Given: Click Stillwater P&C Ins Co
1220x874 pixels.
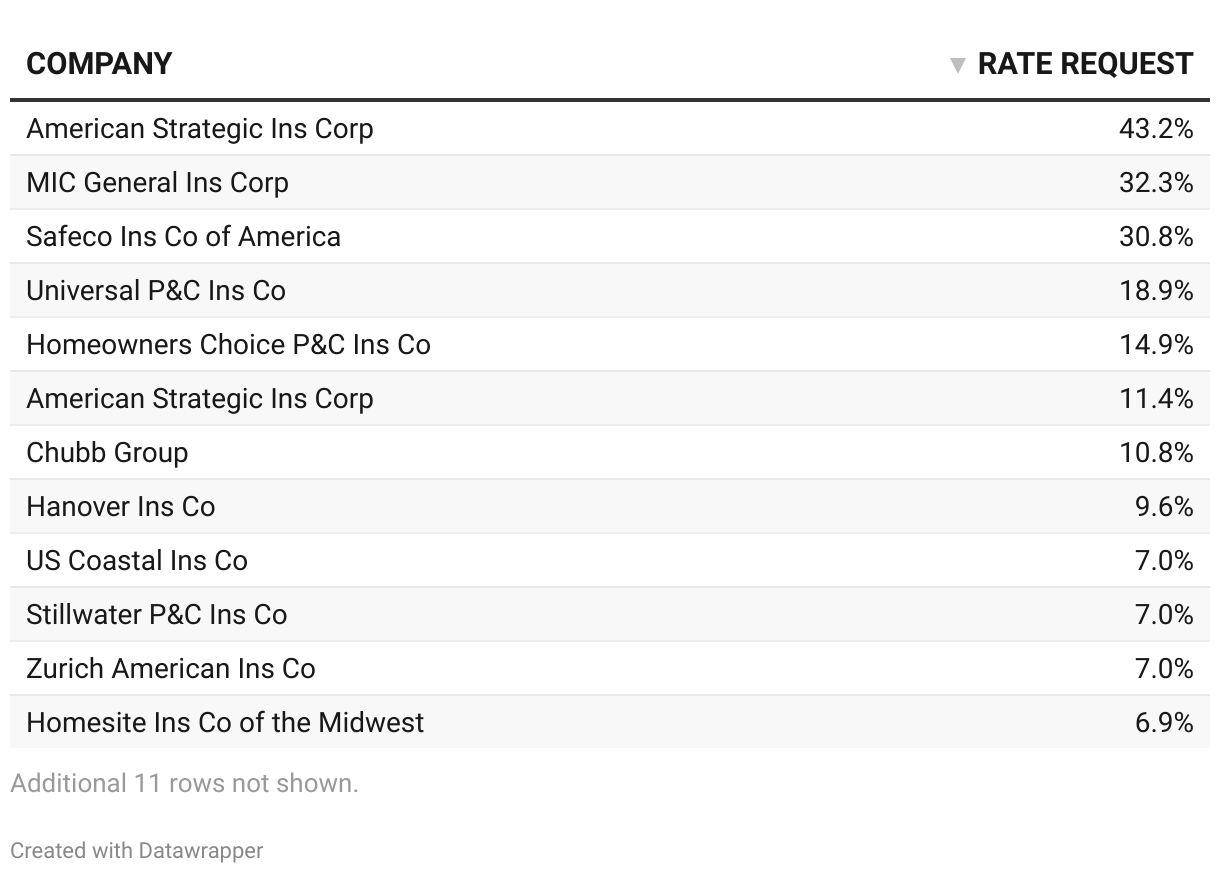Looking at the screenshot, I should coord(156,615).
